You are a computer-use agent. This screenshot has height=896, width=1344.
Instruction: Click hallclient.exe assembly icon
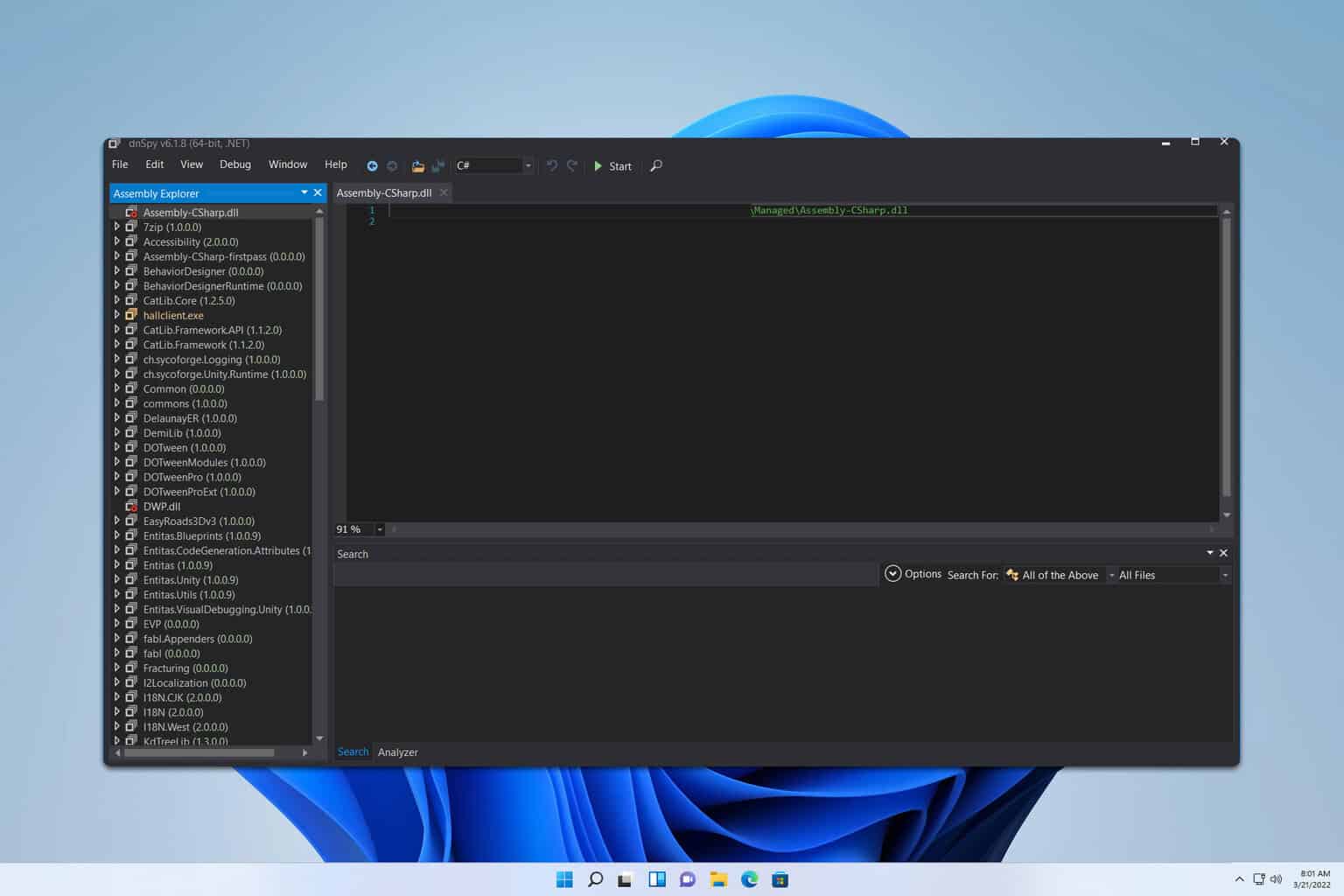coord(131,315)
